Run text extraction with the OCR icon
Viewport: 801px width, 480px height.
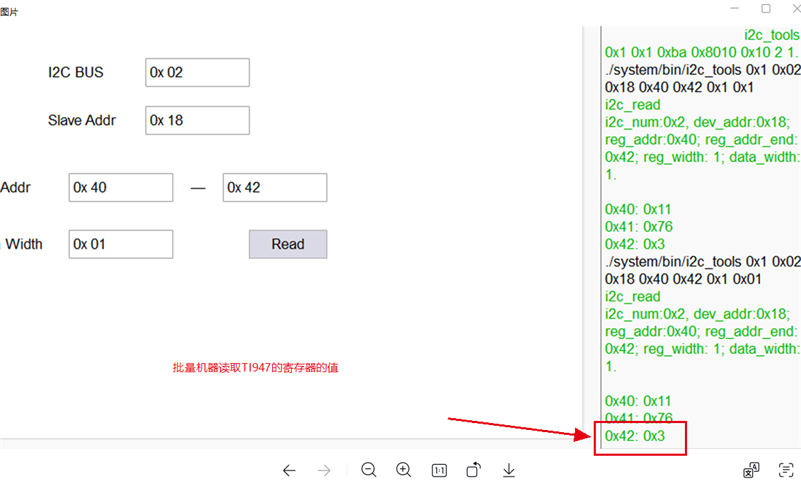point(786,470)
